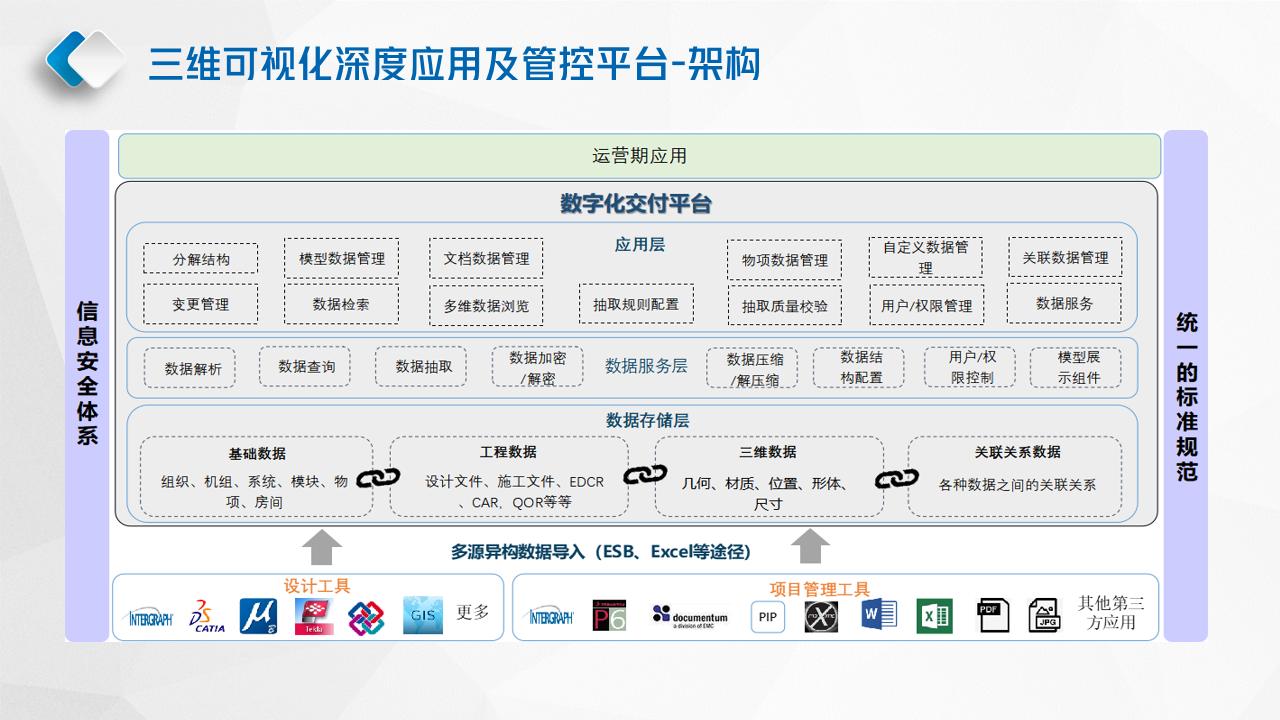Select the 物项数据管理 box

pos(785,260)
